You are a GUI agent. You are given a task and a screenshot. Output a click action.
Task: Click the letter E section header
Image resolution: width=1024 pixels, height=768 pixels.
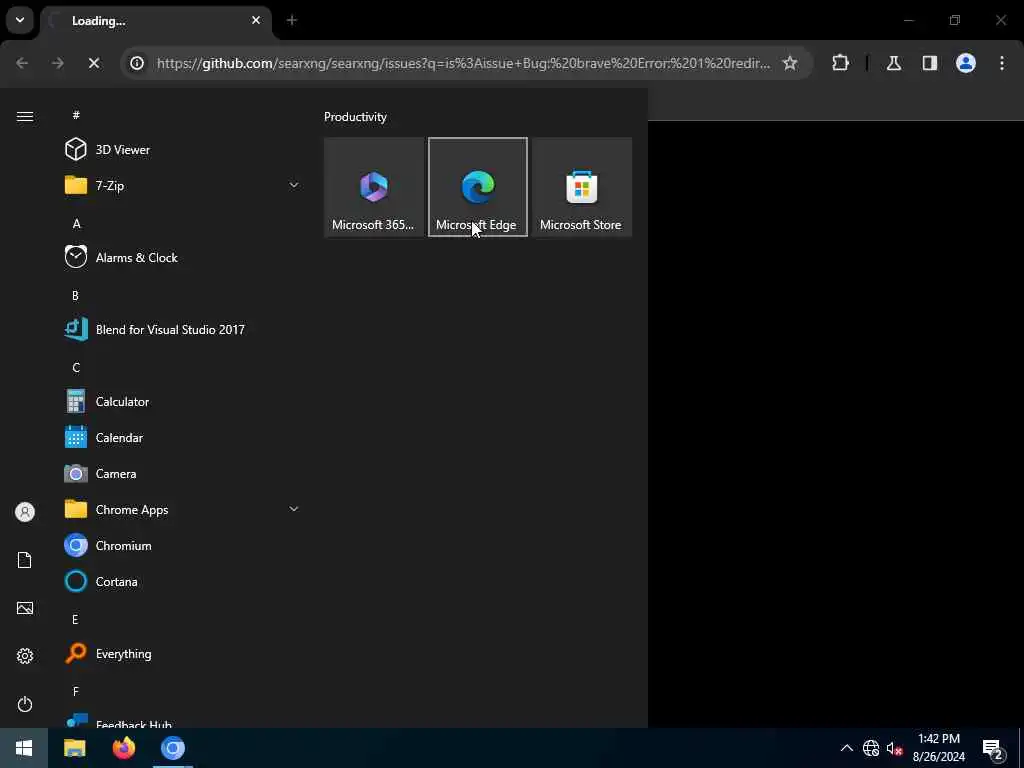coord(75,619)
